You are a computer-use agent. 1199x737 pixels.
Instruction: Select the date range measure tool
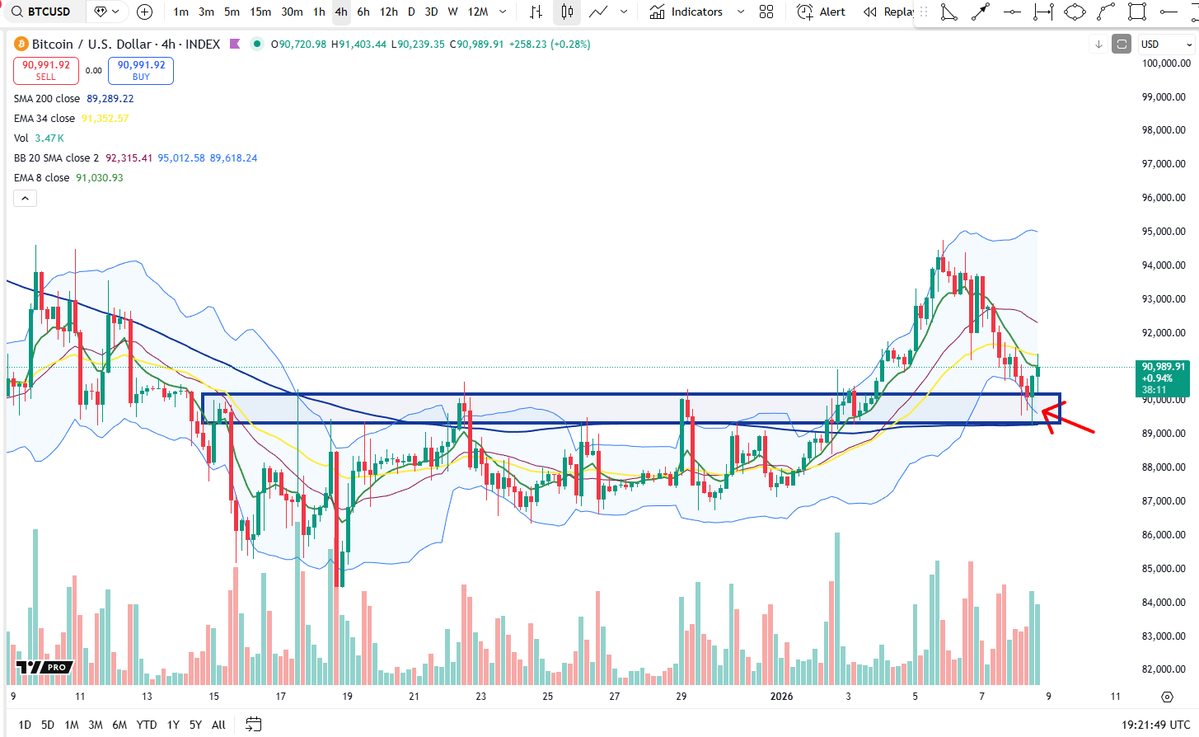[x=1043, y=11]
